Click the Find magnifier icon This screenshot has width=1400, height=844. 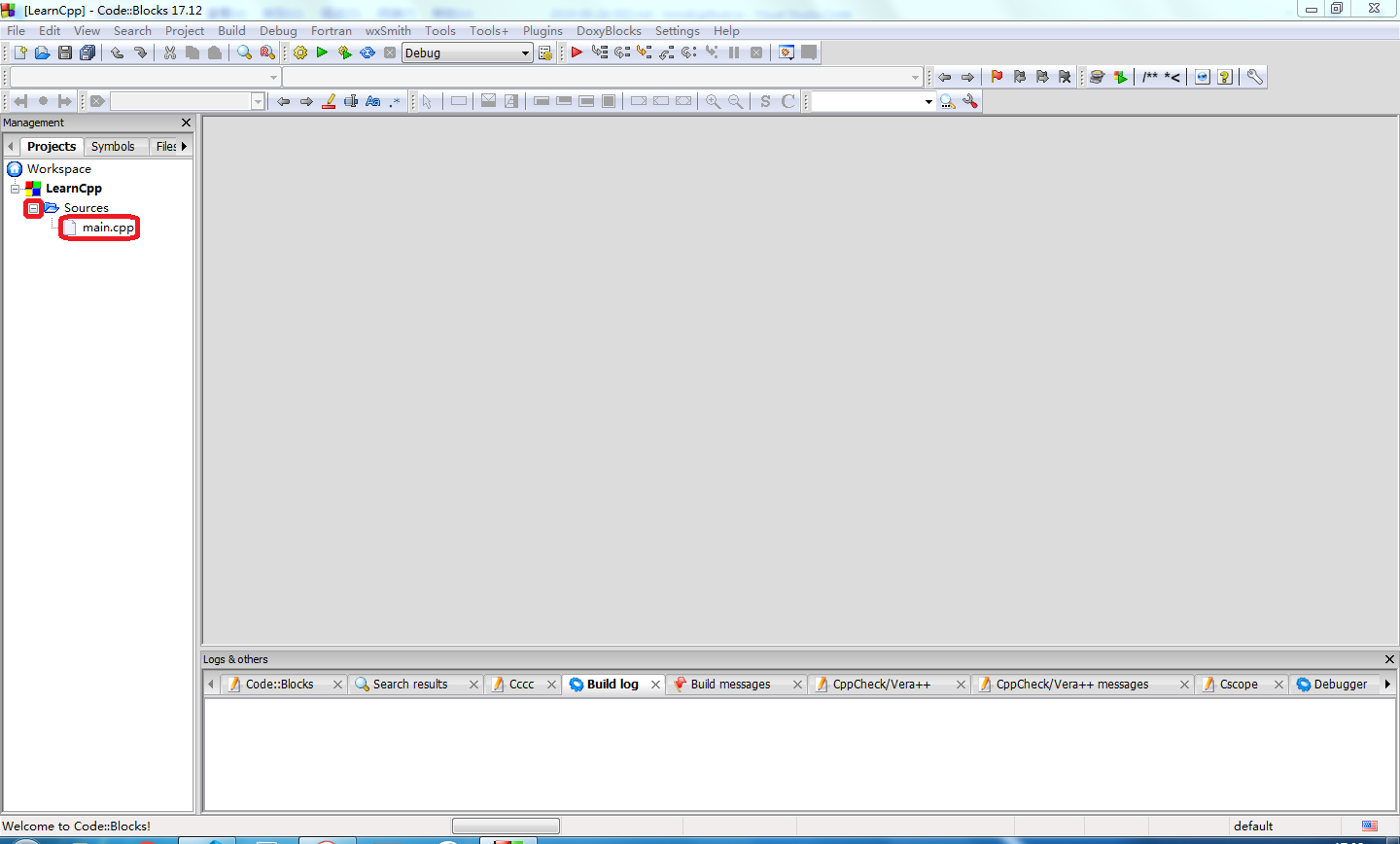[x=245, y=53]
